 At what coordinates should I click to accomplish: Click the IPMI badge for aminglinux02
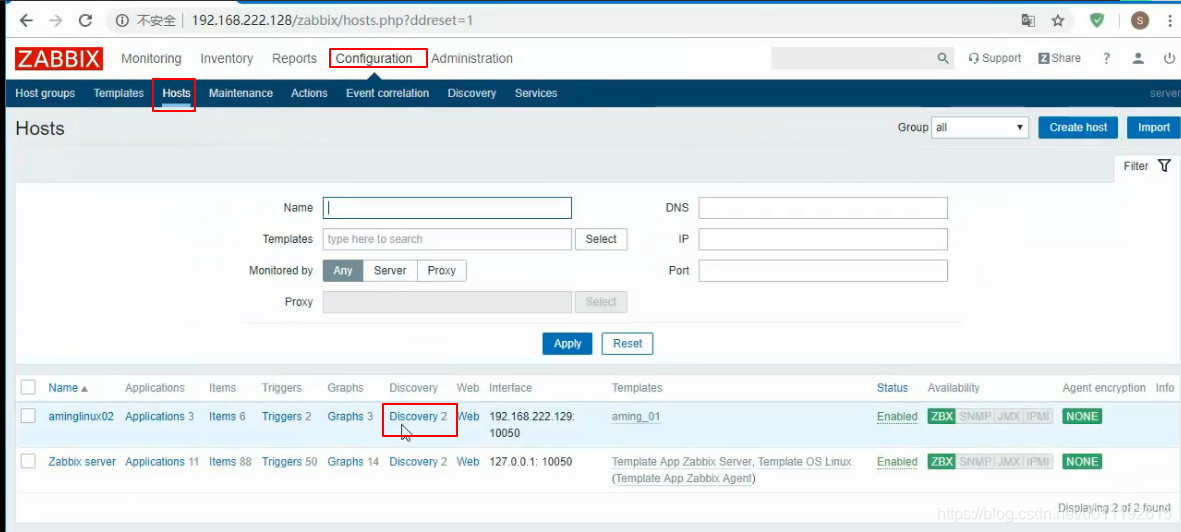click(1038, 416)
